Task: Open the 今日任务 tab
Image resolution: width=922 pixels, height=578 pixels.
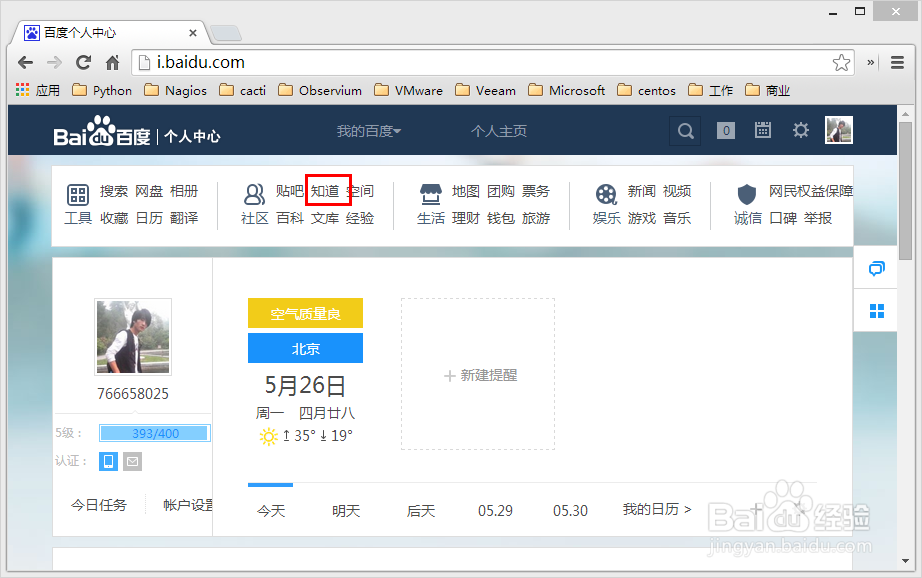Action: click(99, 505)
